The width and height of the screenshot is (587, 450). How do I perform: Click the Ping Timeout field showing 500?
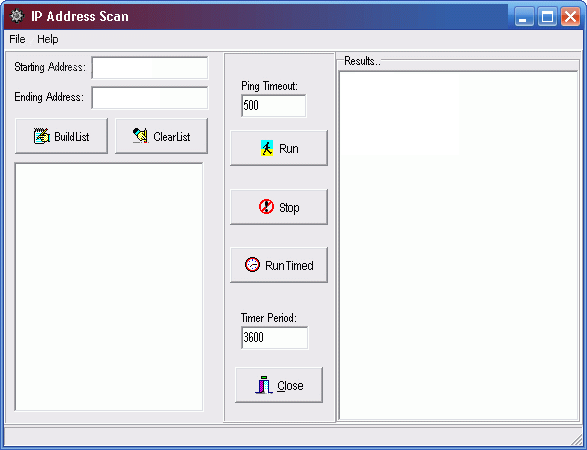click(x=274, y=106)
